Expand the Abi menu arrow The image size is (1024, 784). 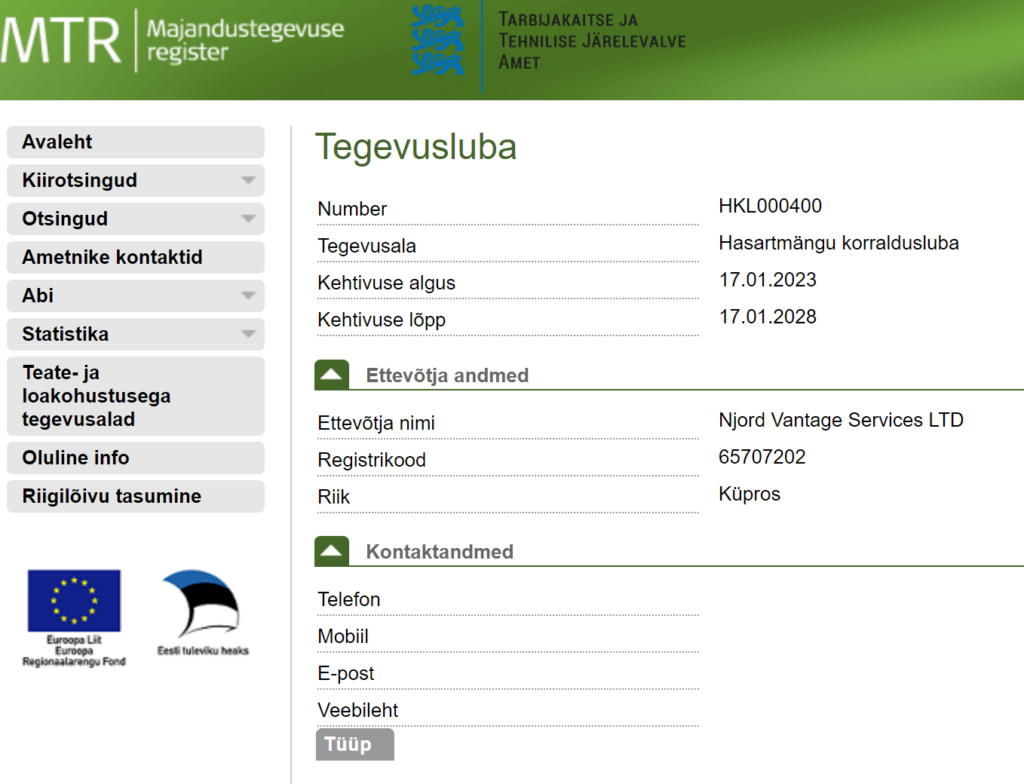click(x=248, y=296)
